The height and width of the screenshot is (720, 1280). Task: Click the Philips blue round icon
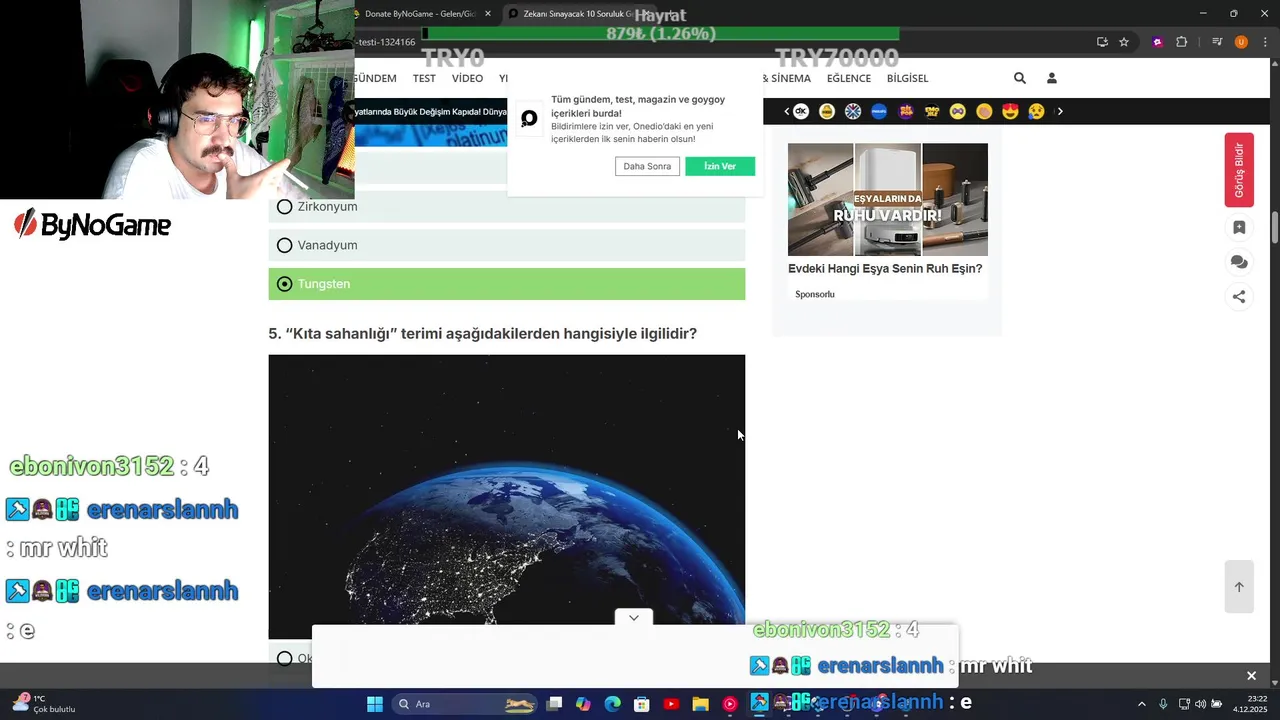pyautogui.click(x=879, y=111)
